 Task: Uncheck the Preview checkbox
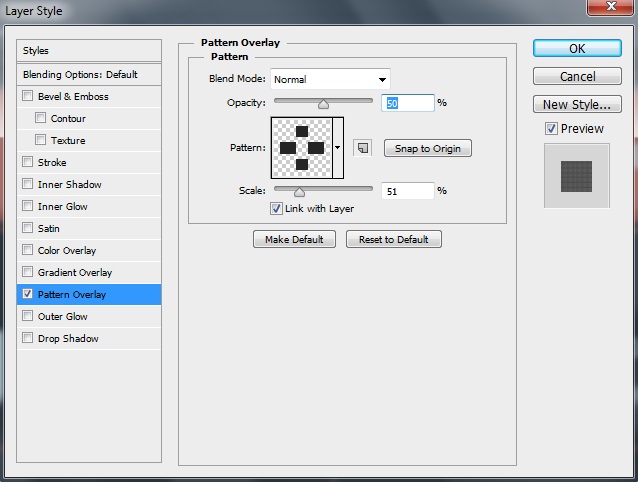pos(551,129)
